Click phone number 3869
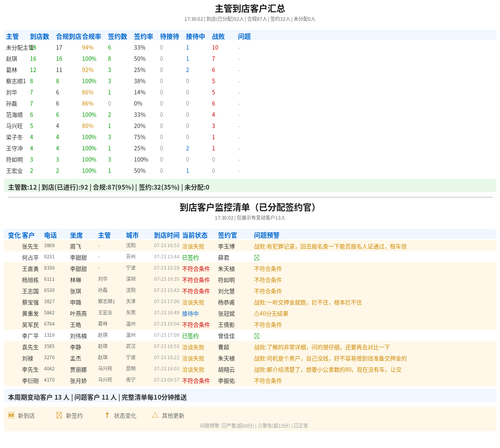This screenshot has width=500, height=448. (x=49, y=245)
